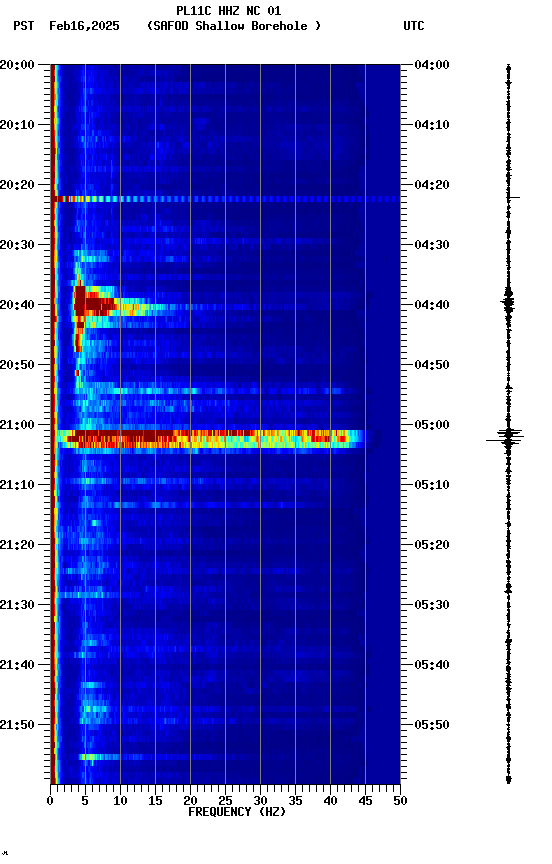Click the 05:20 UTC time label
Image resolution: width=552 pixels, height=864 pixels.
[x=432, y=545]
